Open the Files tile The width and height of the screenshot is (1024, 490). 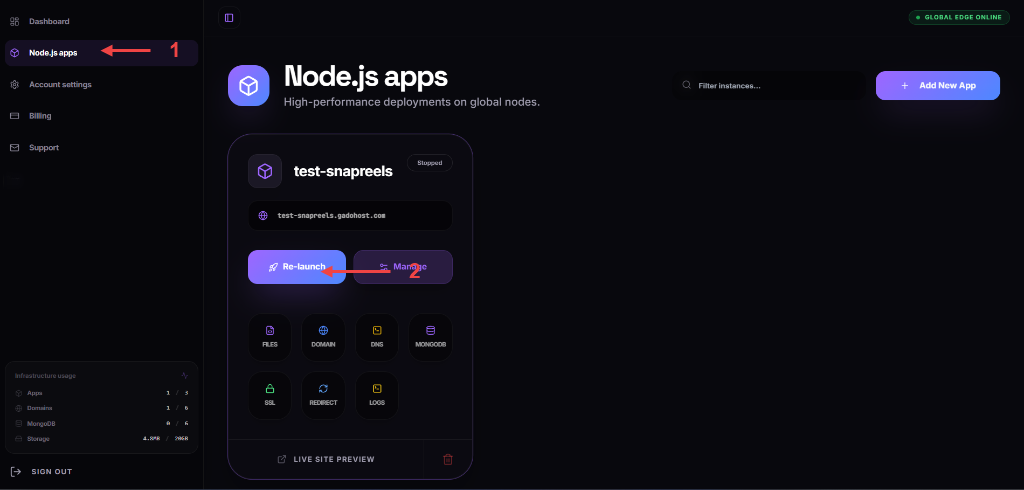pos(270,337)
